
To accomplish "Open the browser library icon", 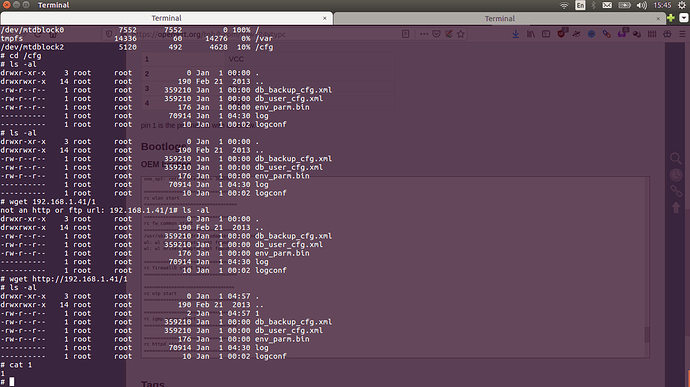I will [x=531, y=34].
